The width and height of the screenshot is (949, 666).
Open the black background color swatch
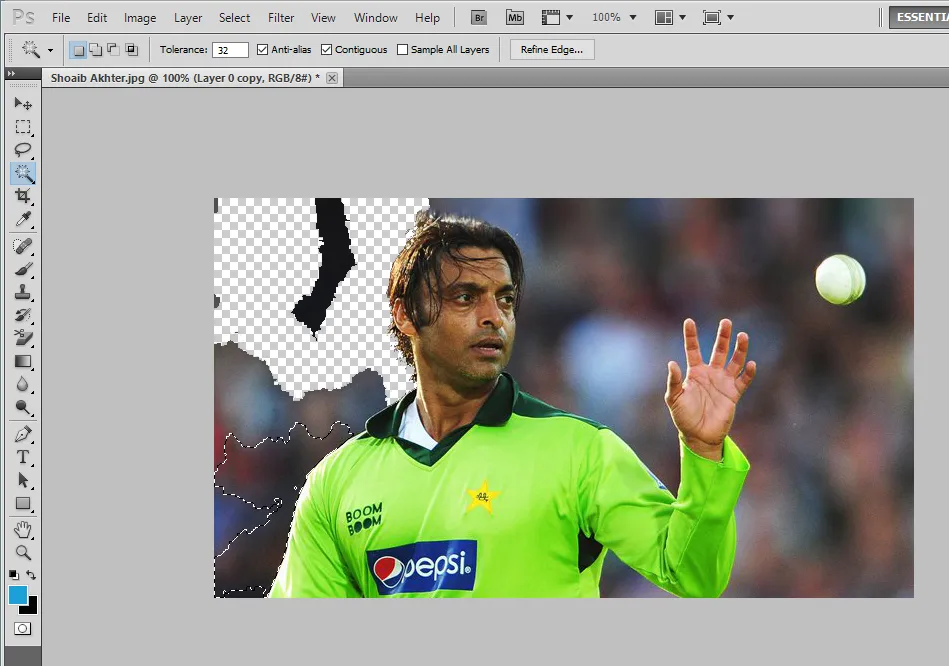(x=31, y=608)
